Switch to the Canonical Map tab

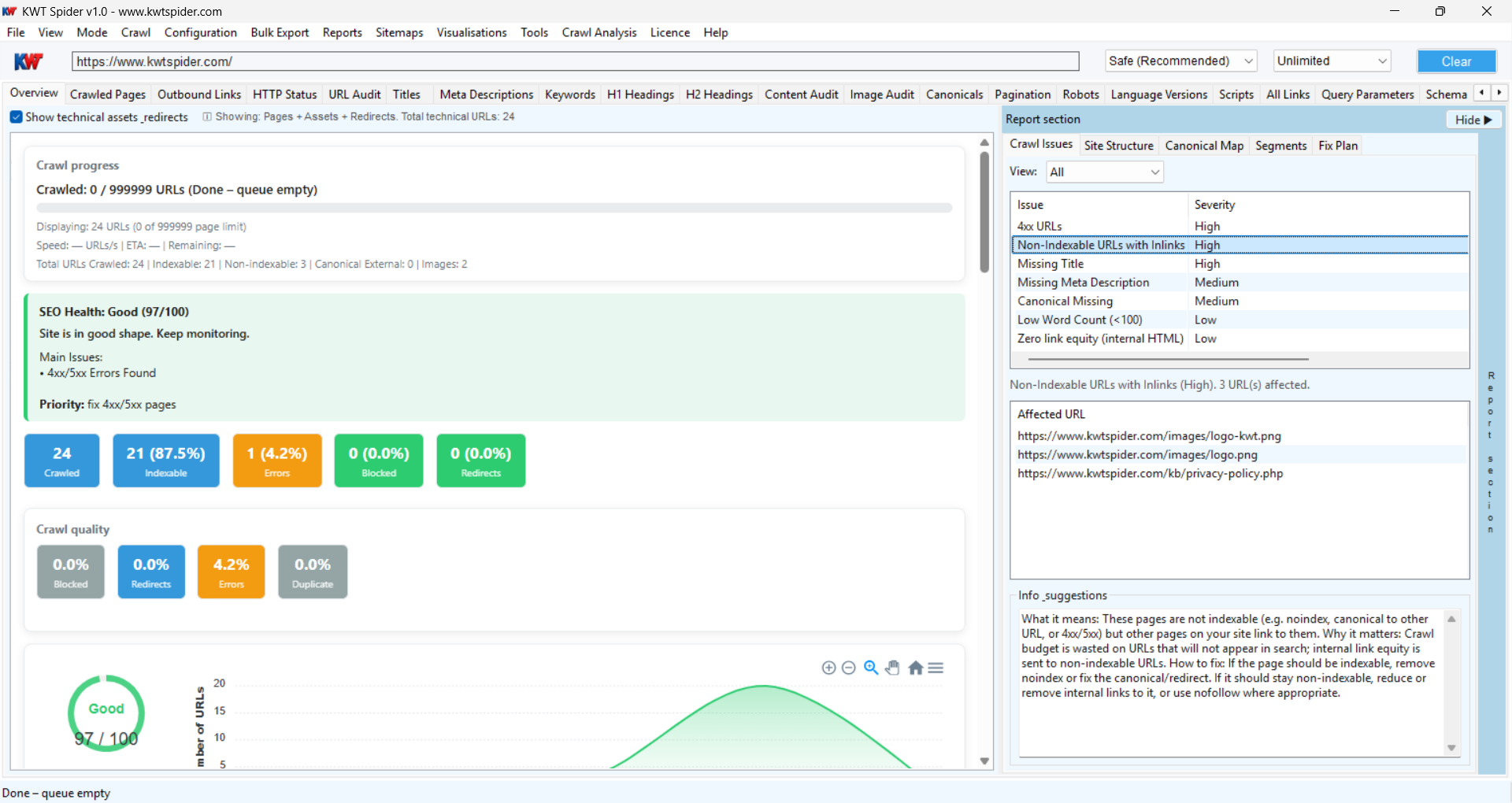(x=1204, y=146)
